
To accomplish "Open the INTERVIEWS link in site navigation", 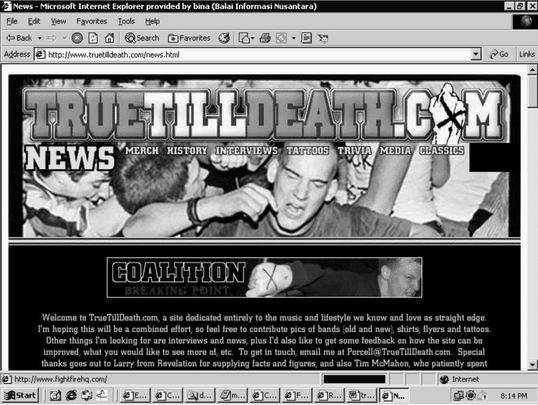I will click(x=246, y=150).
